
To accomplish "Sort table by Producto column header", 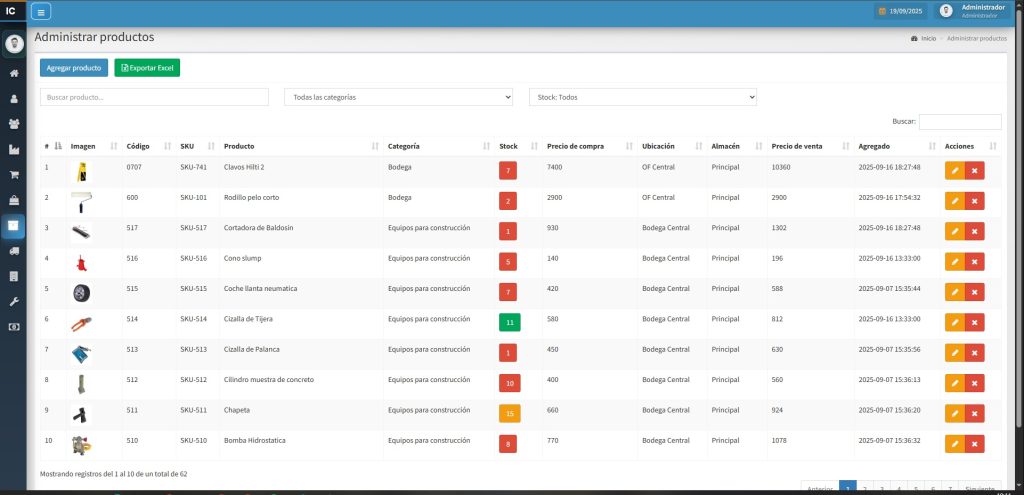I will point(238,146).
